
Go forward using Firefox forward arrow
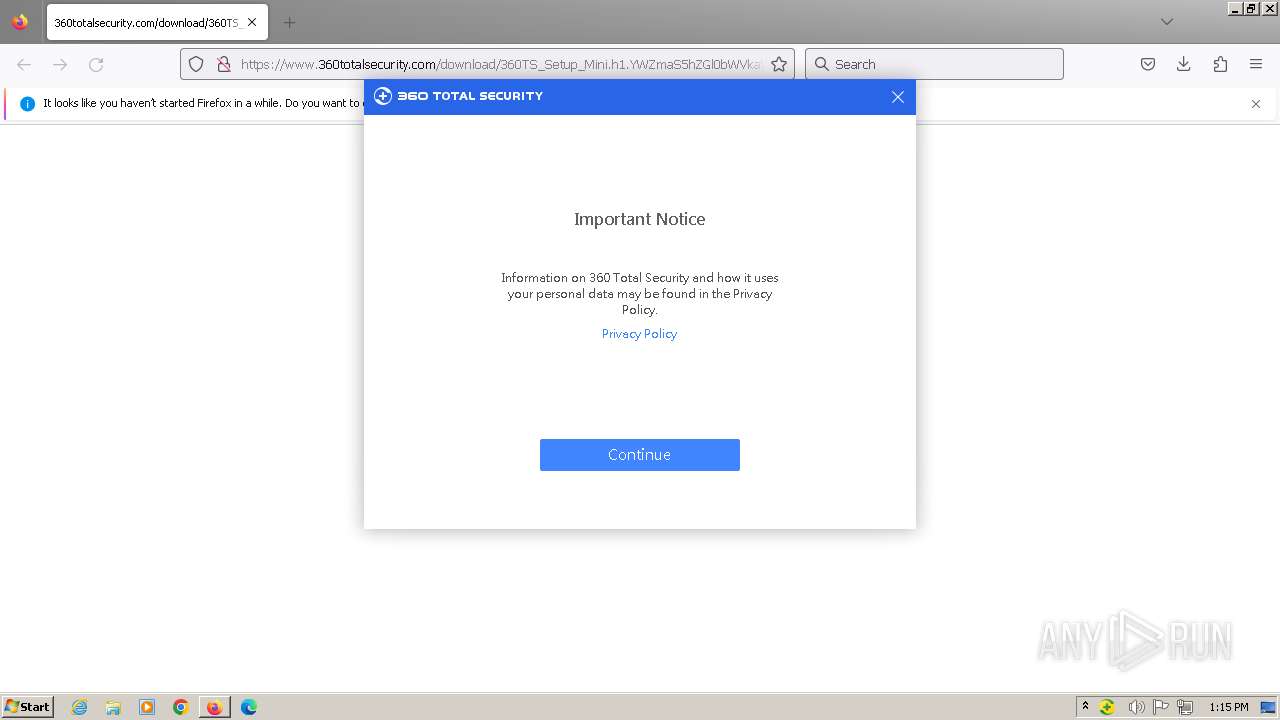pos(60,64)
